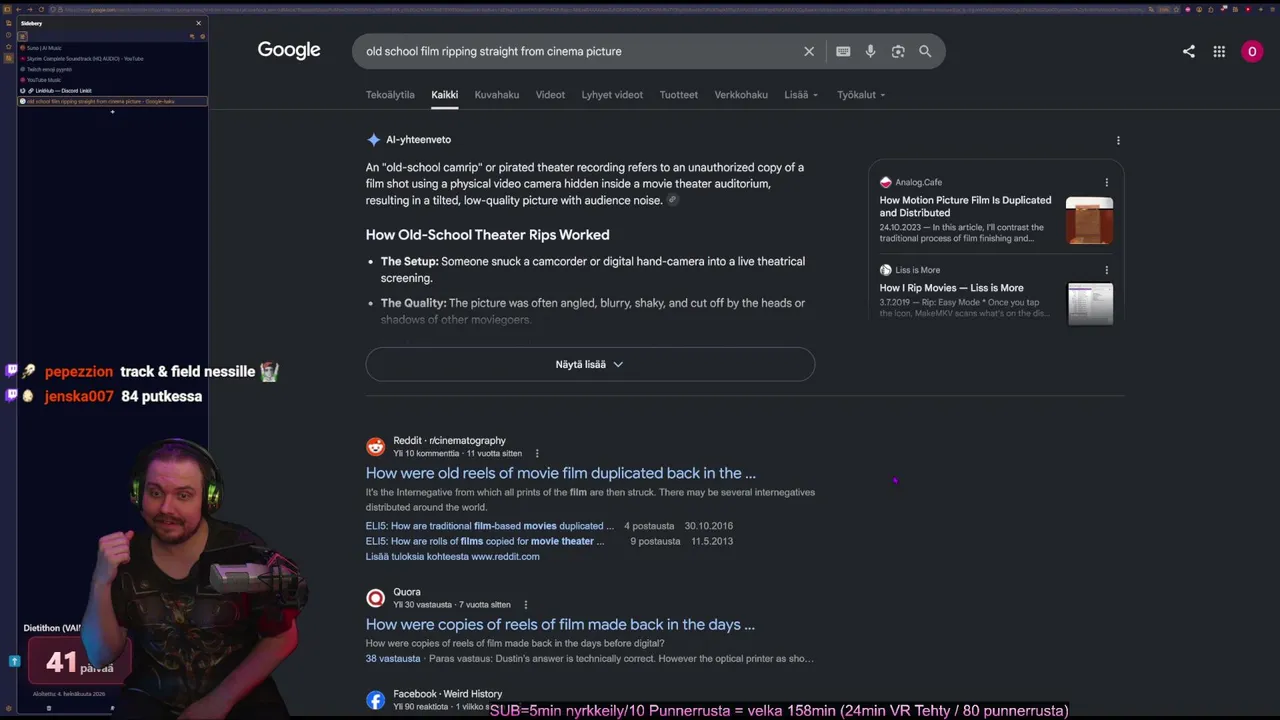Switch to LinkHub Discord tab in Sidebery
The image size is (1280, 720).
point(112,91)
